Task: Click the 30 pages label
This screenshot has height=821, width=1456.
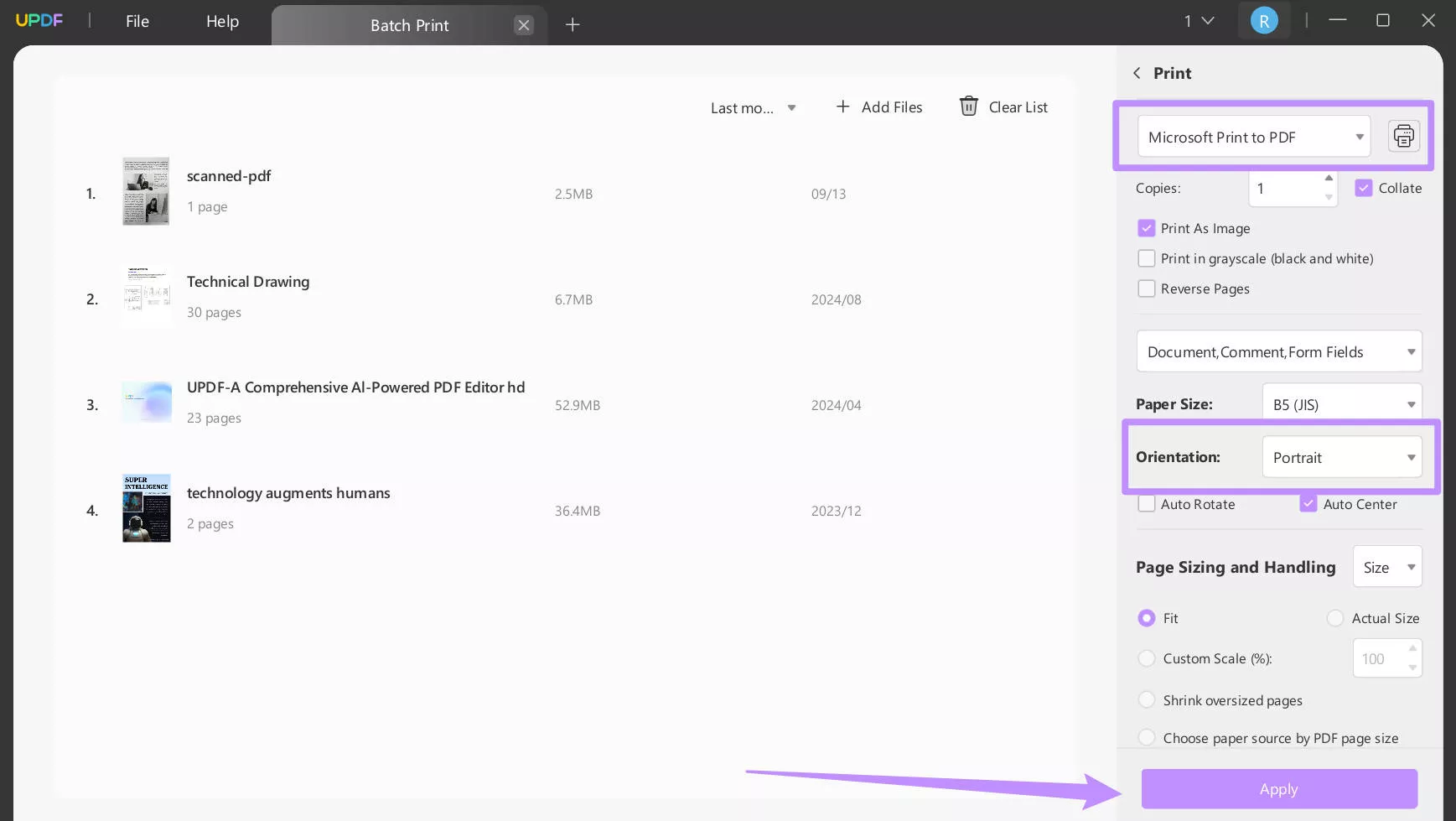Action: tap(214, 312)
